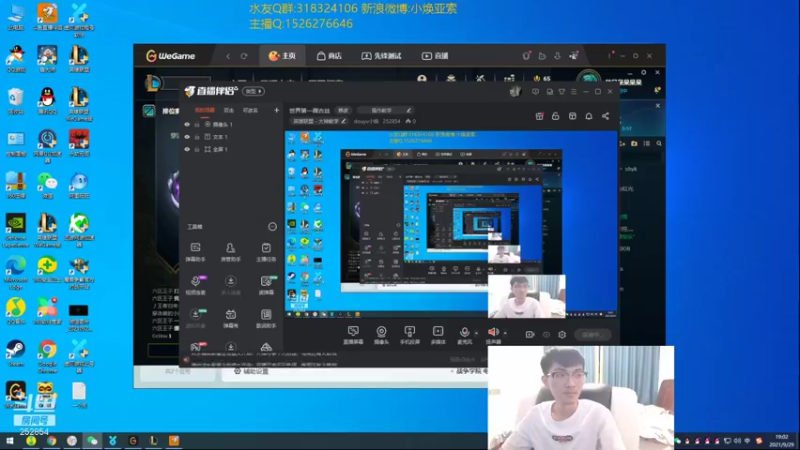Open Microsoft Edge desktop shortcut
This screenshot has height=450, width=800.
pyautogui.click(x=16, y=271)
